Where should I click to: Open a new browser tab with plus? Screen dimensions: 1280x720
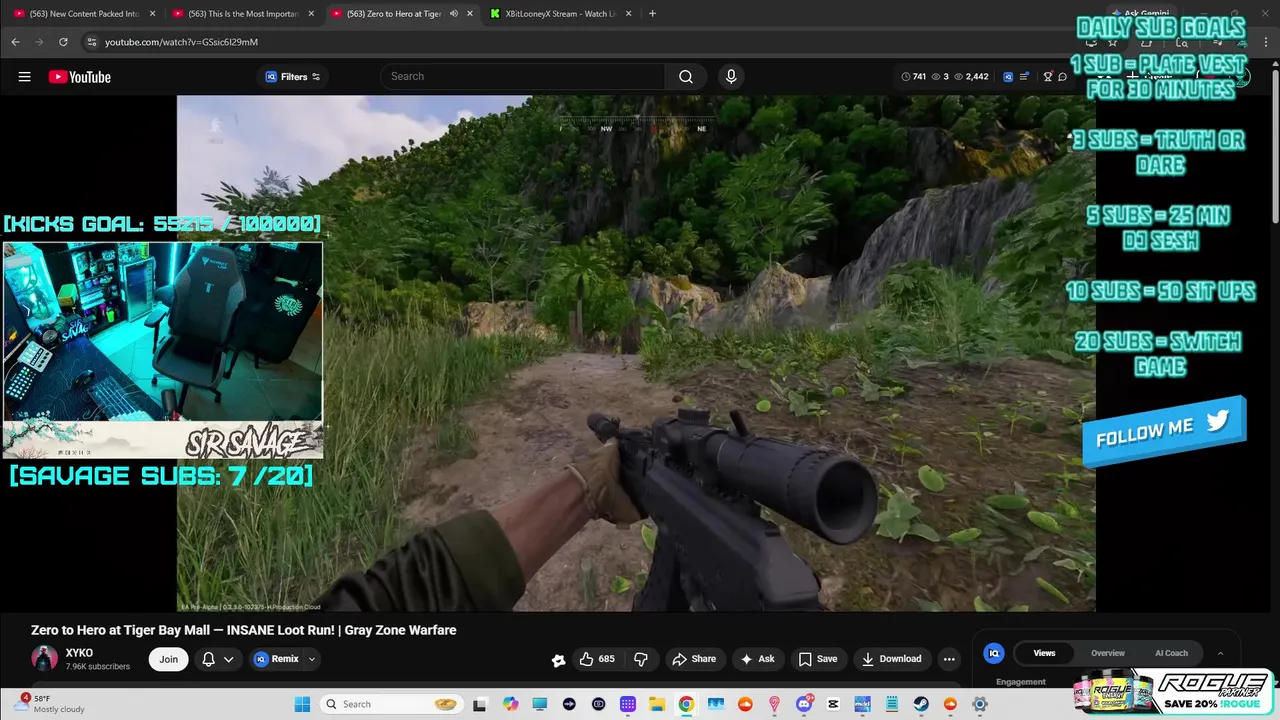652,14
